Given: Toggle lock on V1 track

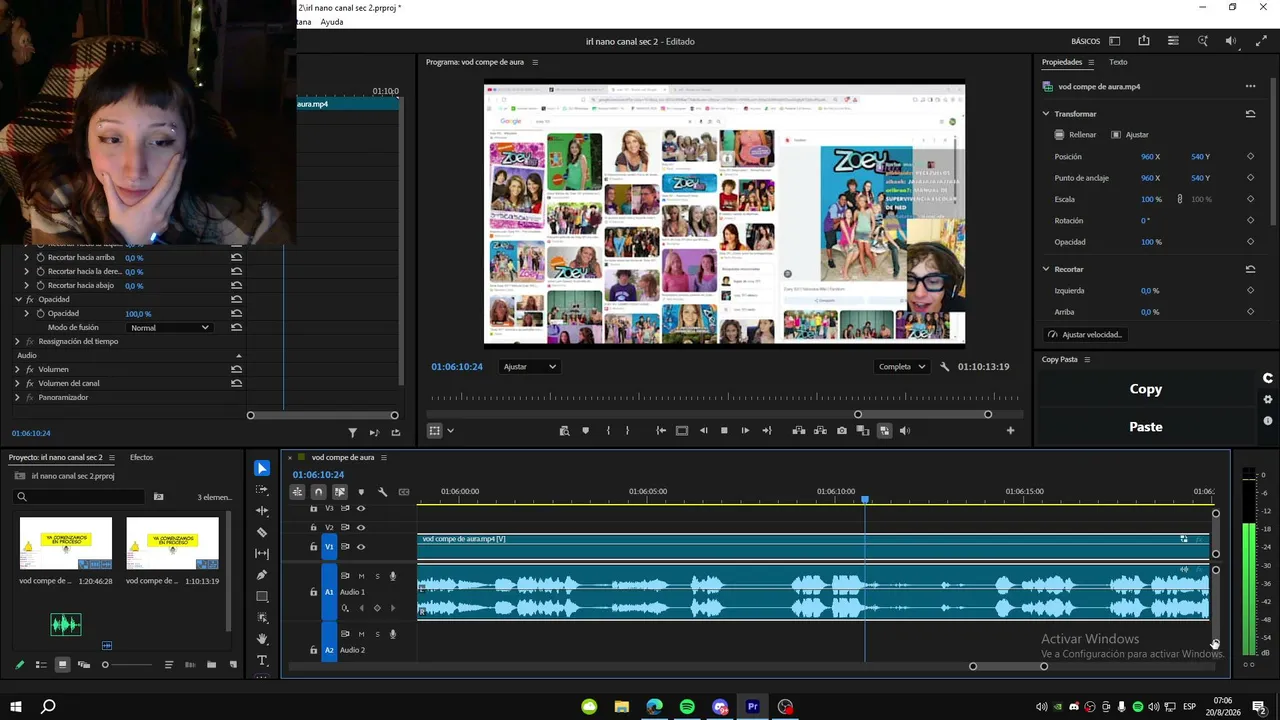Looking at the screenshot, I should (313, 547).
